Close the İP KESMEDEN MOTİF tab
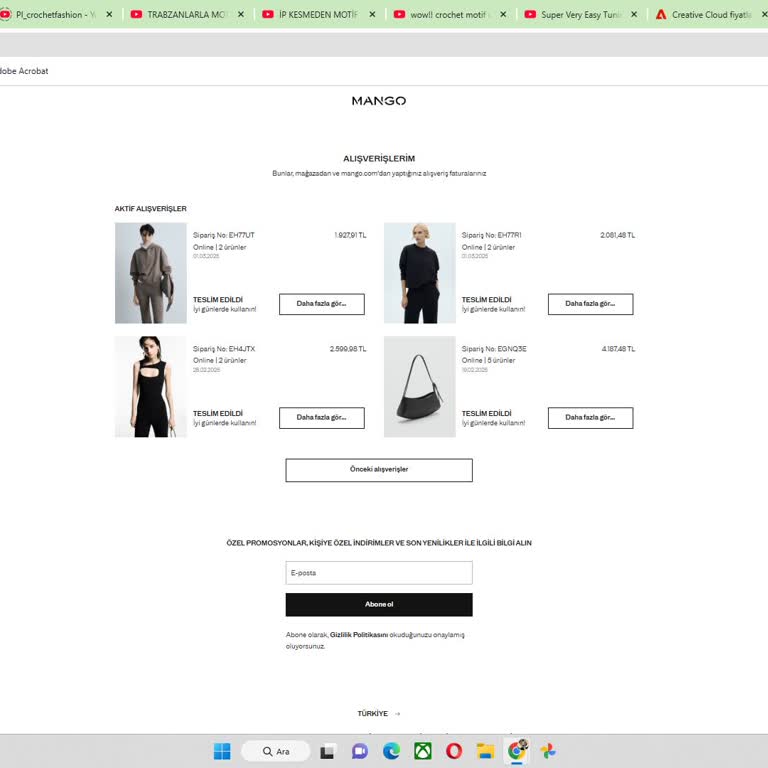This screenshot has height=768, width=768. (372, 15)
